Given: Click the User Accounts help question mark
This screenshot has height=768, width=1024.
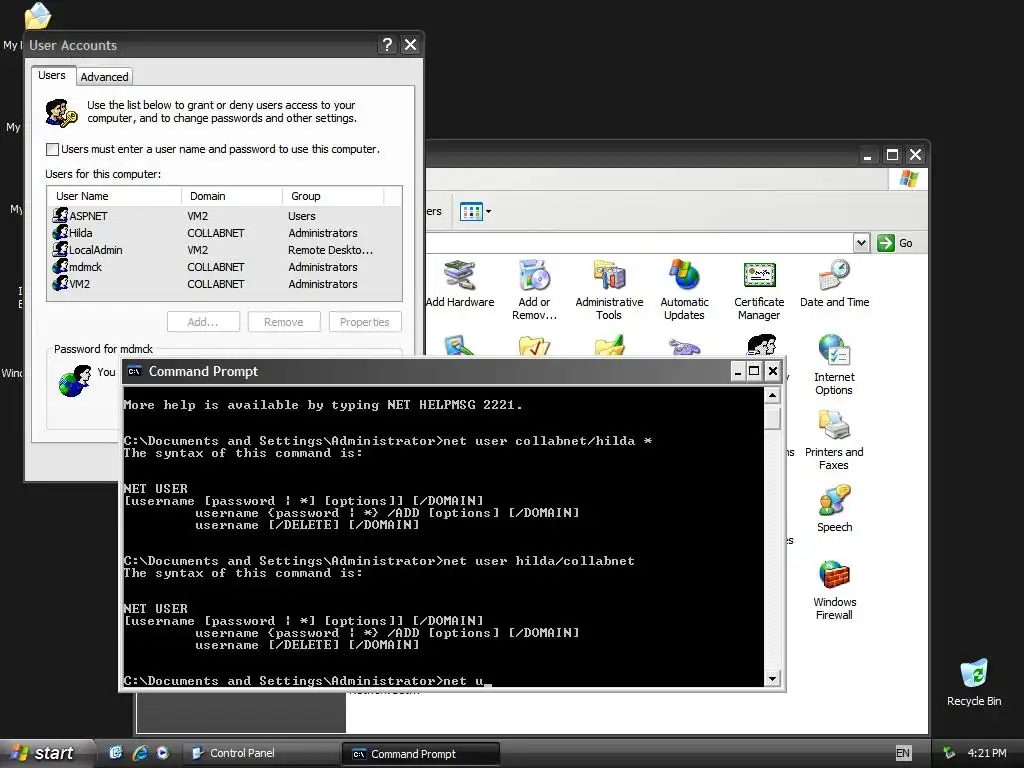Looking at the screenshot, I should click(387, 44).
